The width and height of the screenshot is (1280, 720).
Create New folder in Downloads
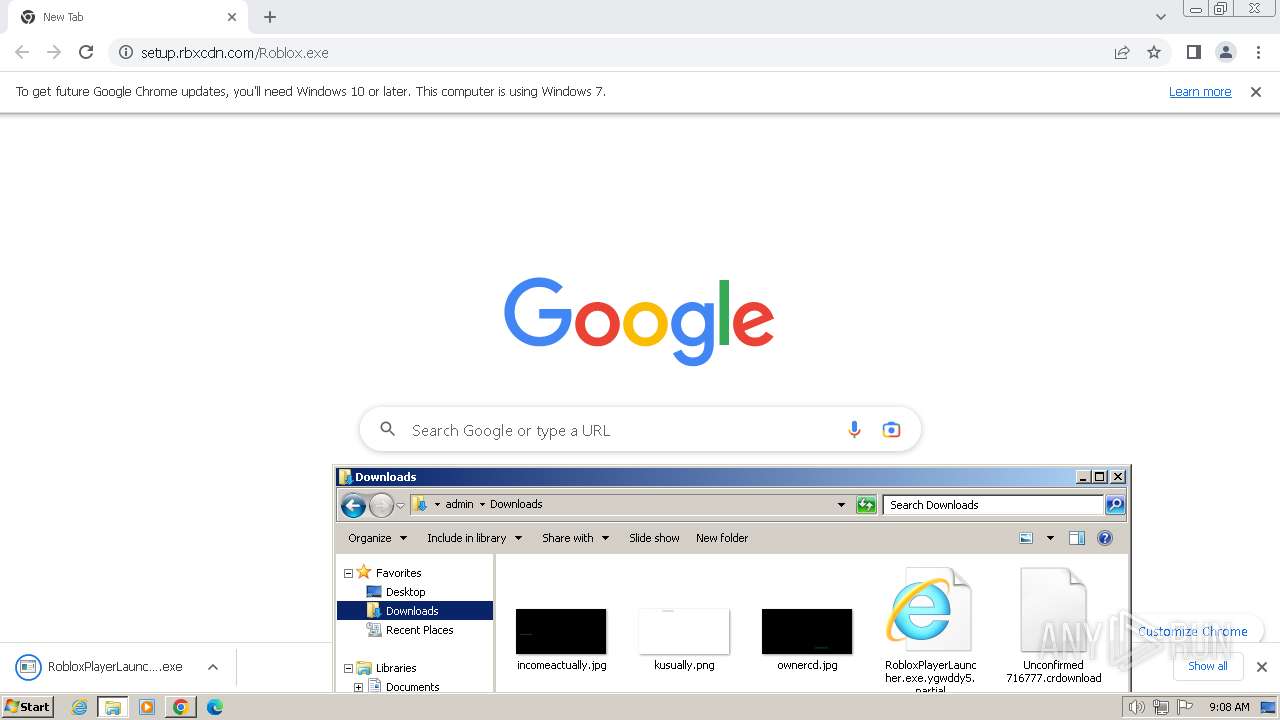pyautogui.click(x=722, y=538)
